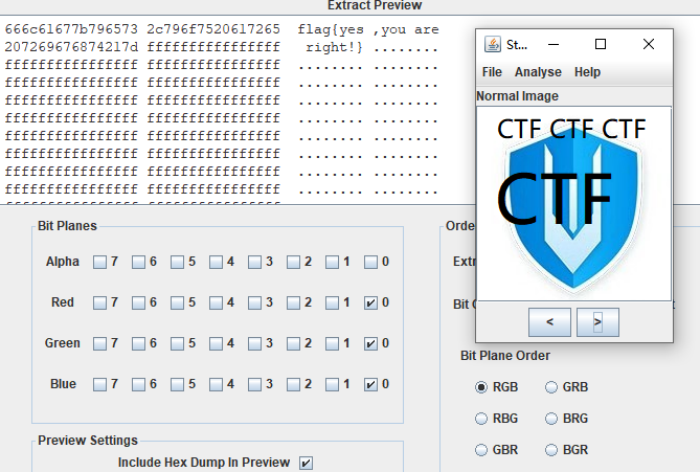Click the Java icon in StegSolve title bar
This screenshot has height=472, width=700.
click(492, 45)
